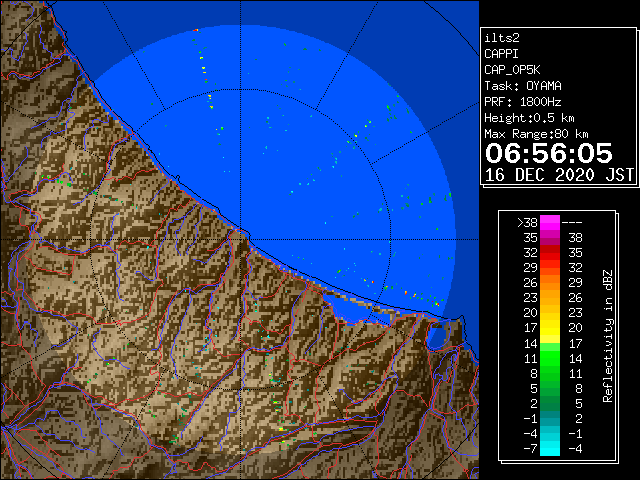Click the magenta >38 dBZ color swatch
640x480 pixels.
click(x=550, y=223)
